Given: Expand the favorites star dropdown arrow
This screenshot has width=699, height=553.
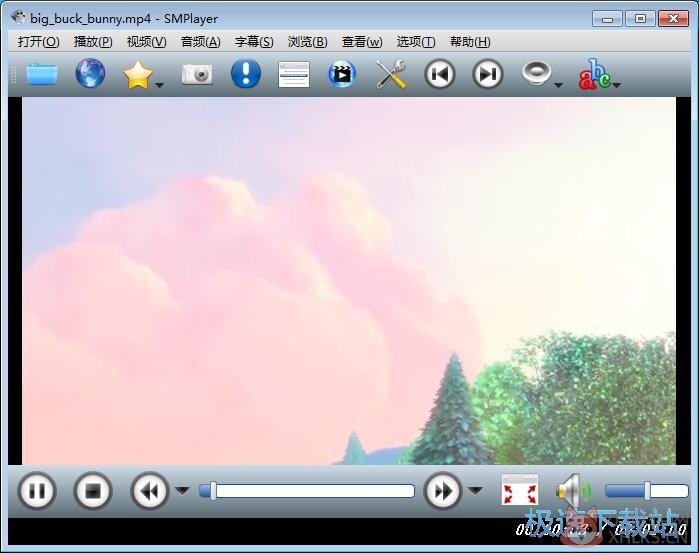Looking at the screenshot, I should (x=159, y=84).
